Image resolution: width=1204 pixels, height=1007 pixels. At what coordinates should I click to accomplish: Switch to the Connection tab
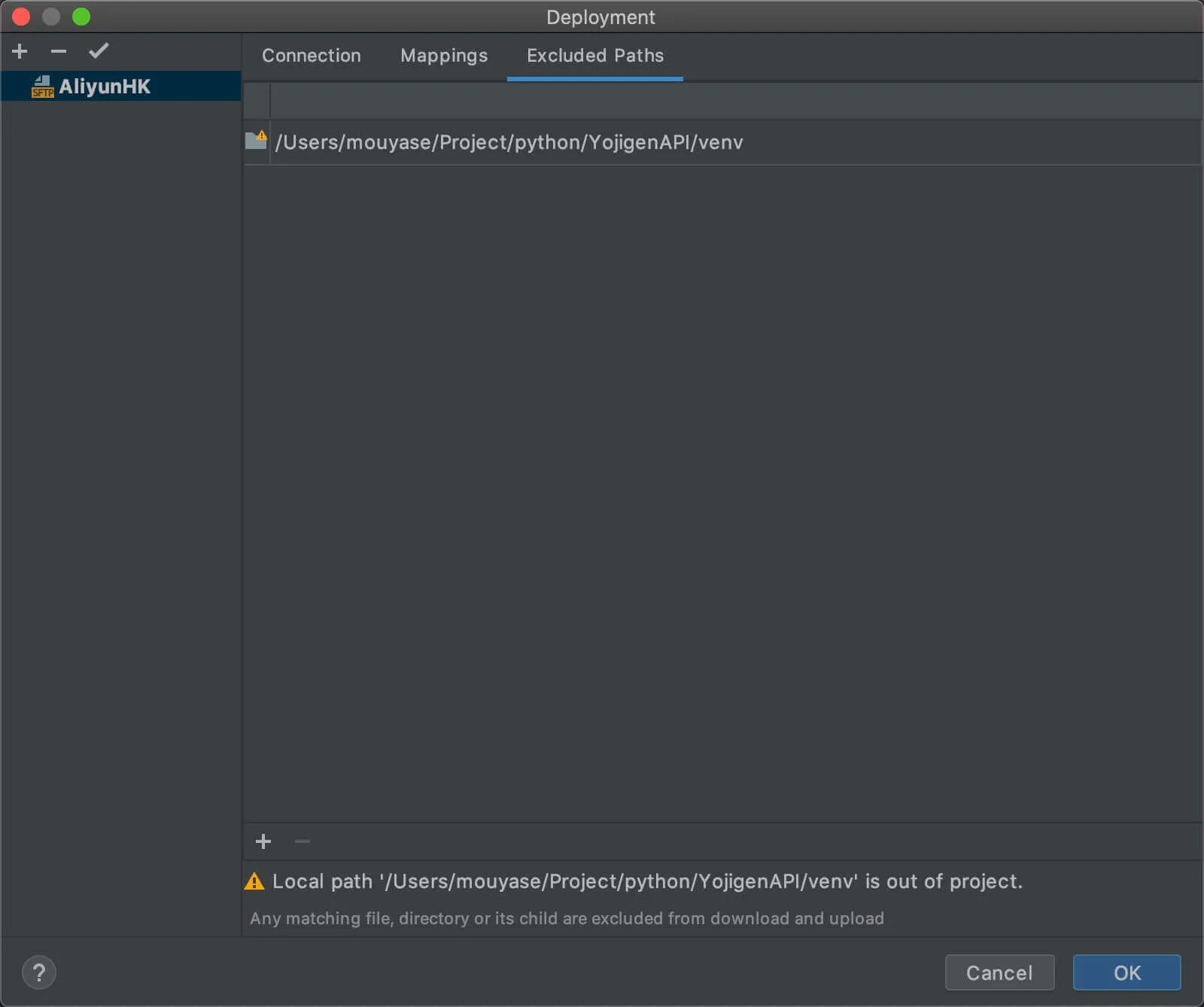pyautogui.click(x=311, y=56)
